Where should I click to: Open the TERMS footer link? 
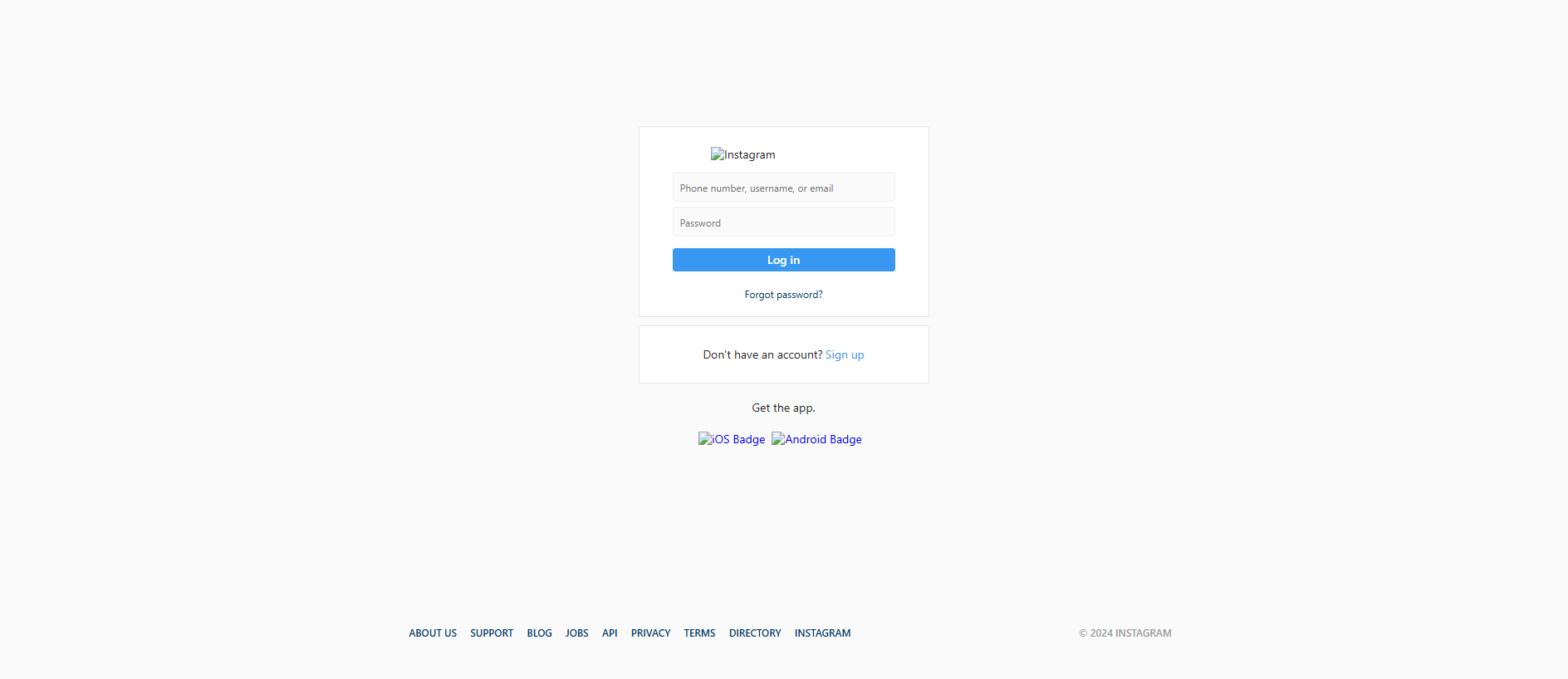pyautogui.click(x=700, y=633)
